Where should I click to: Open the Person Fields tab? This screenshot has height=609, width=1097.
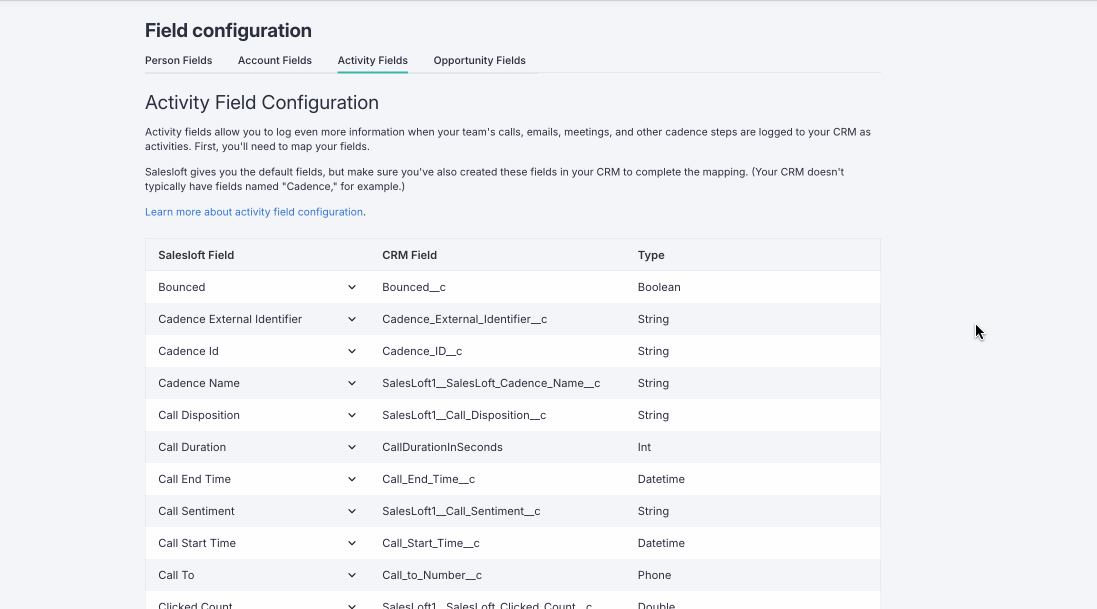(178, 60)
